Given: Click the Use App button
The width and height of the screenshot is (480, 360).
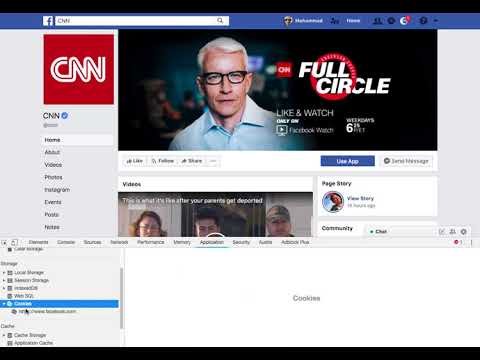Looking at the screenshot, I should [x=348, y=161].
